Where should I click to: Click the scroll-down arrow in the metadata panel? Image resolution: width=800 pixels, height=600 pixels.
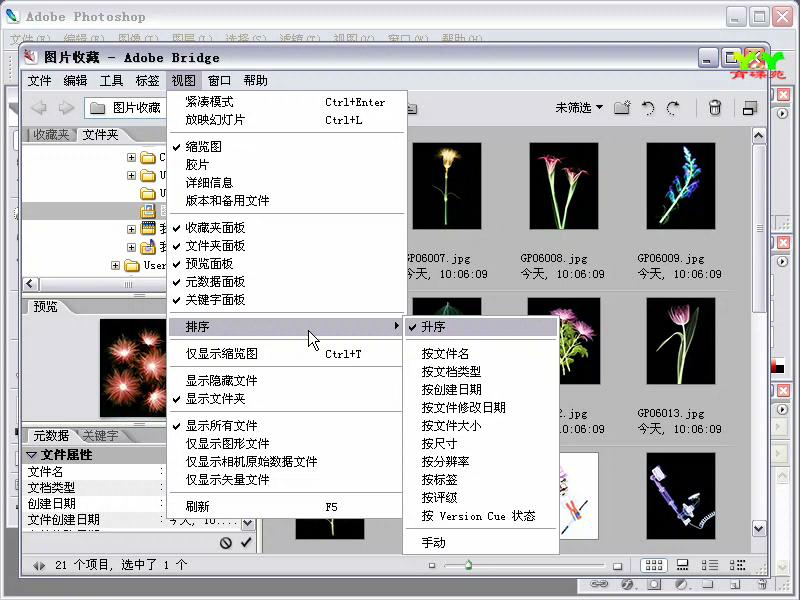(247, 523)
